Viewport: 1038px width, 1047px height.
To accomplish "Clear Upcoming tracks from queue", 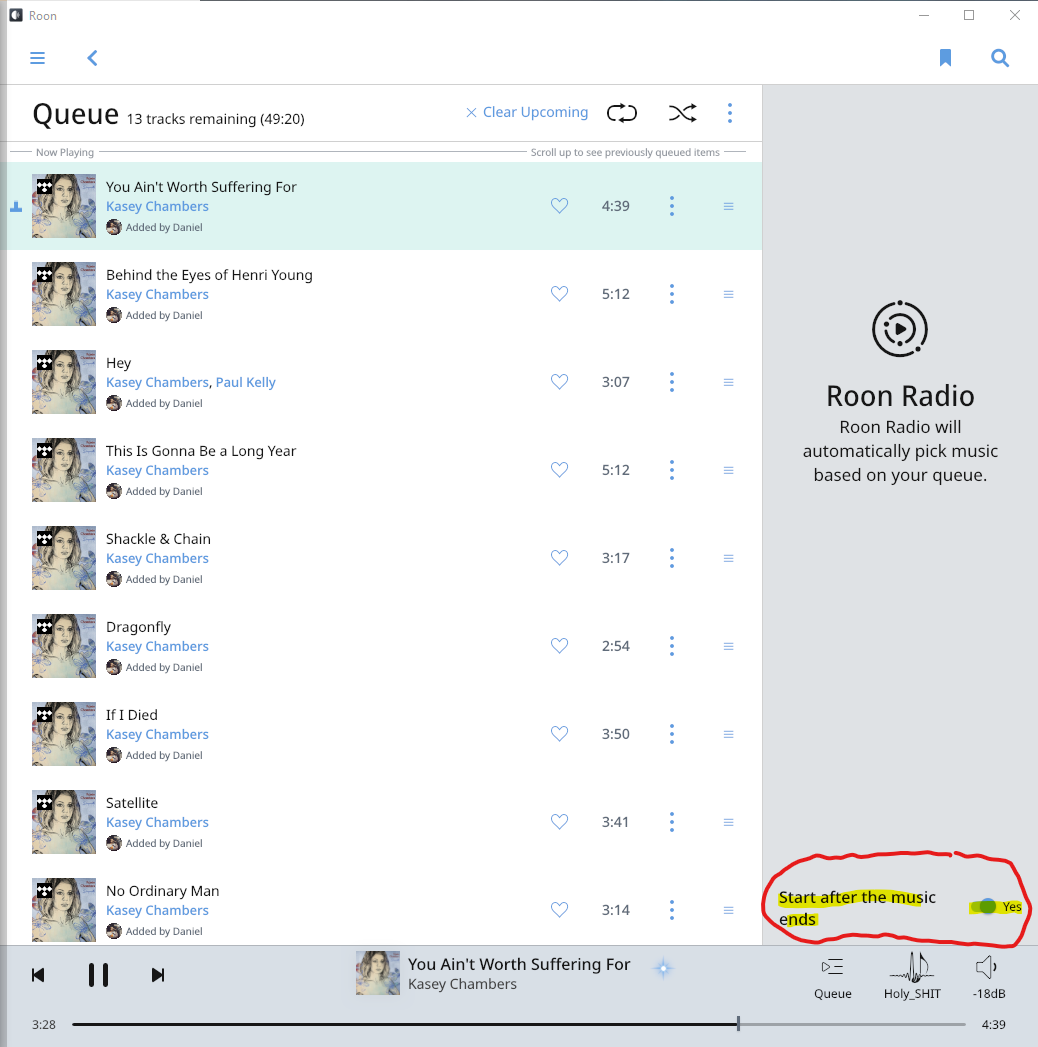I will pos(527,112).
